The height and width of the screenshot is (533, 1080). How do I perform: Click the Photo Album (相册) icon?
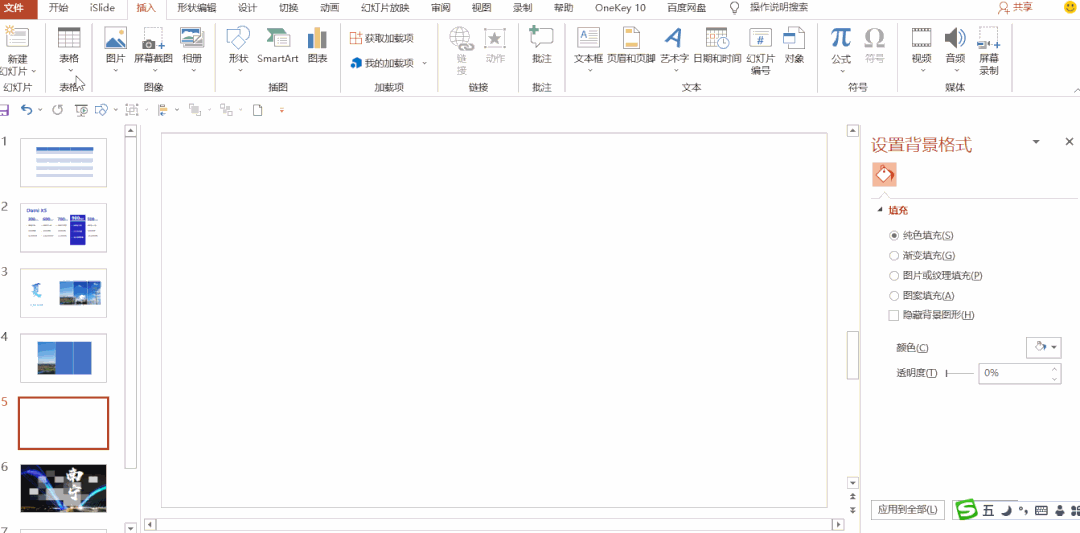pyautogui.click(x=192, y=39)
